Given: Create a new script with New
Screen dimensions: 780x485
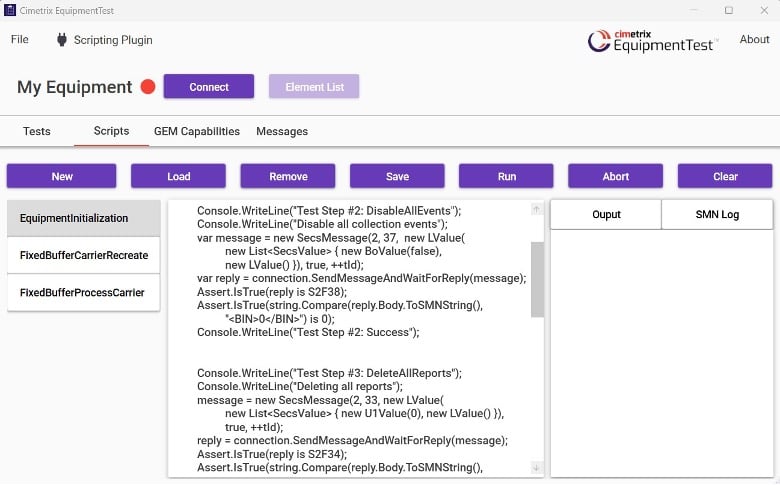Looking at the screenshot, I should [x=62, y=176].
